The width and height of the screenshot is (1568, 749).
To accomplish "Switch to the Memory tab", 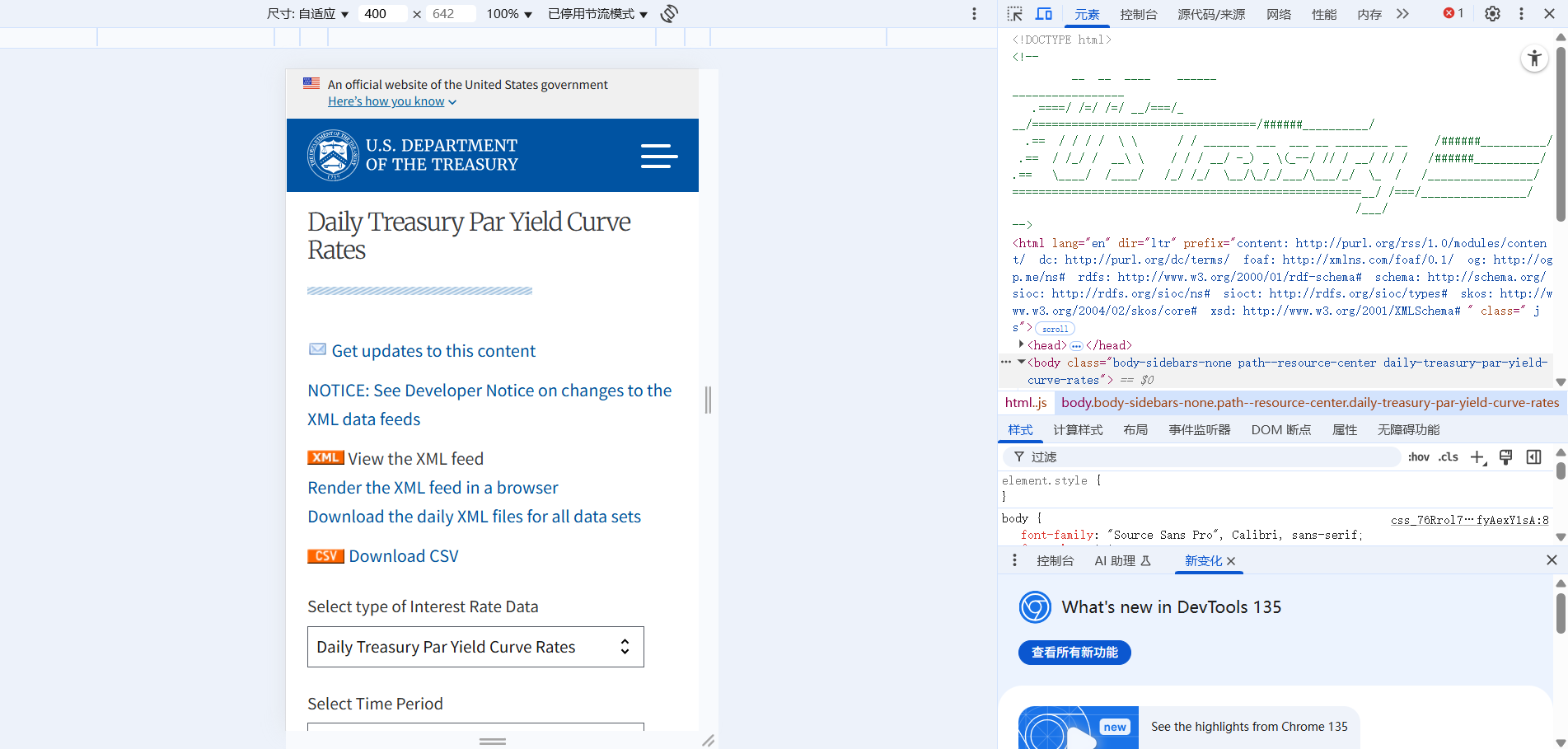I will click(1369, 14).
